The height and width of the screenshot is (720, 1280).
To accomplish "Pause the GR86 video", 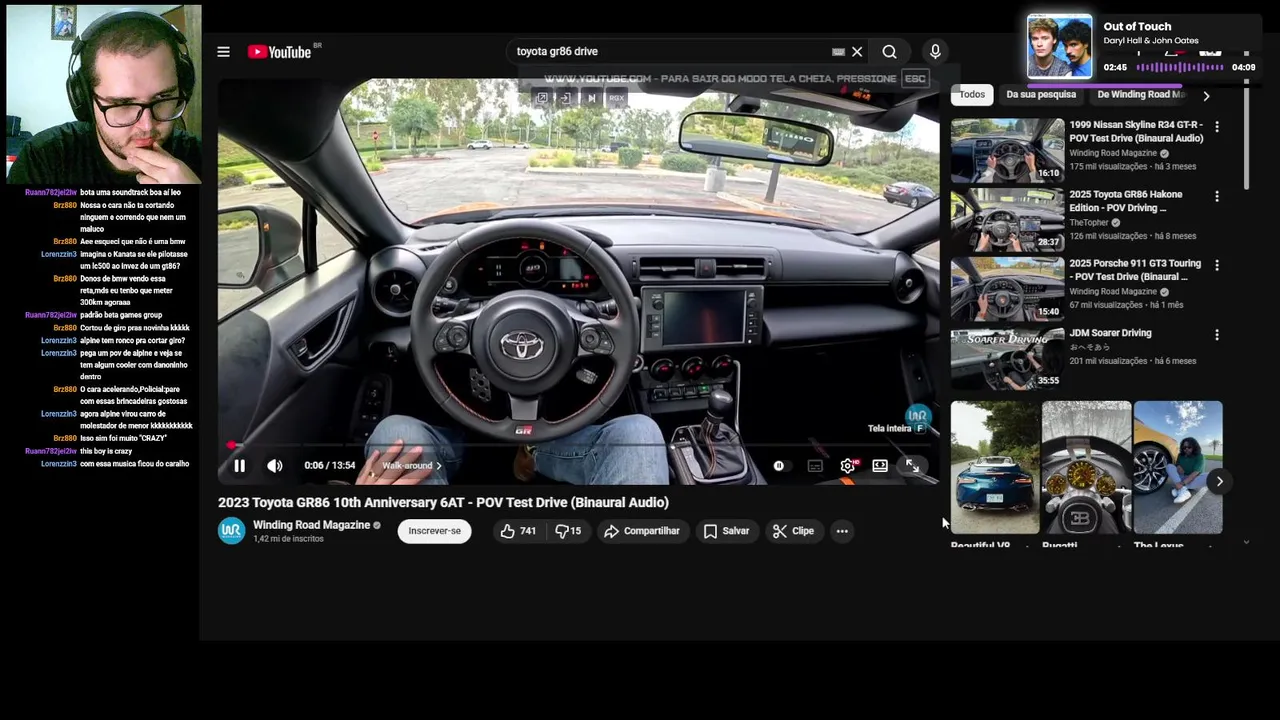I will coord(240,466).
